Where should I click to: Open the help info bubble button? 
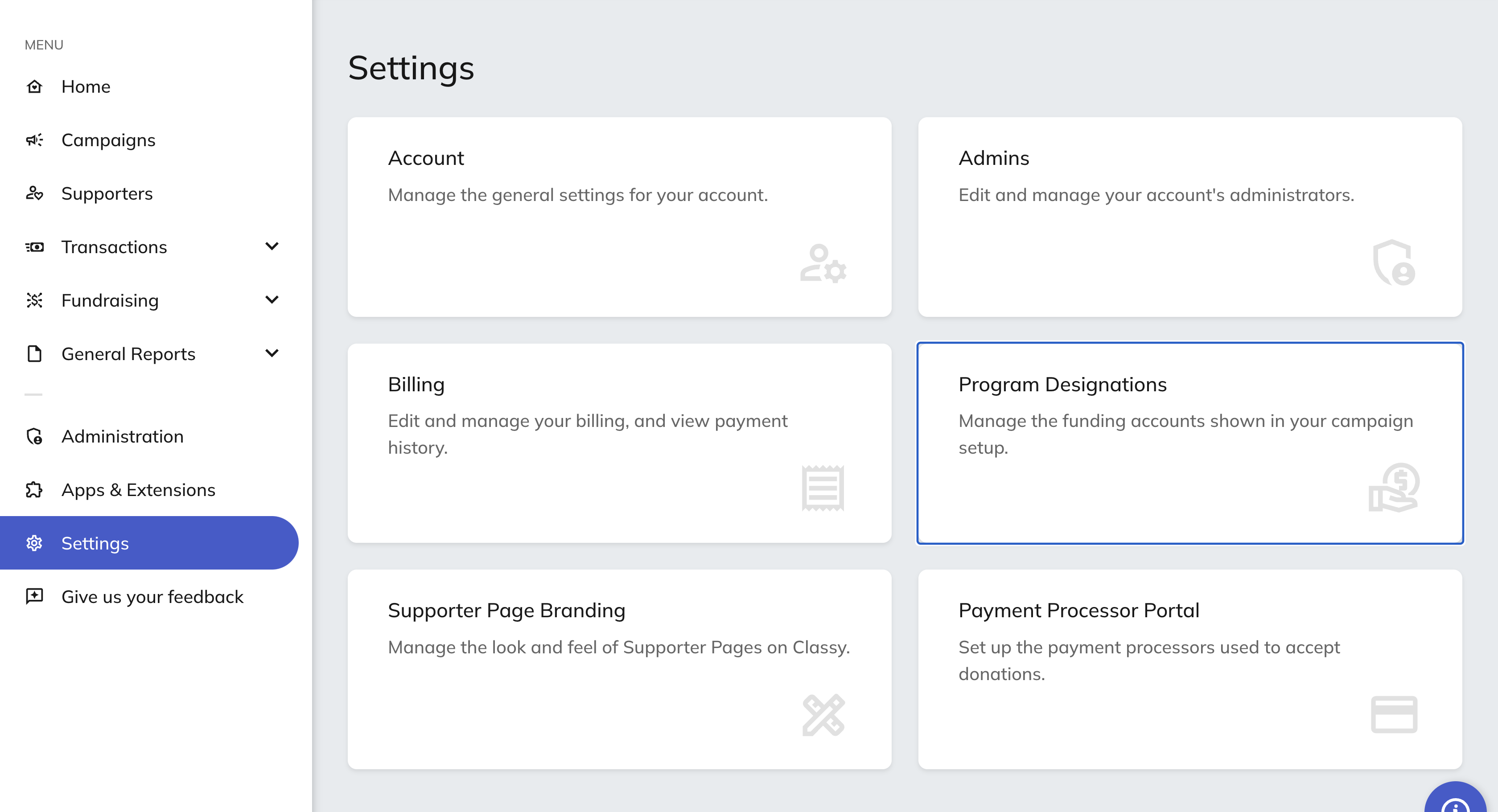[x=1456, y=797]
